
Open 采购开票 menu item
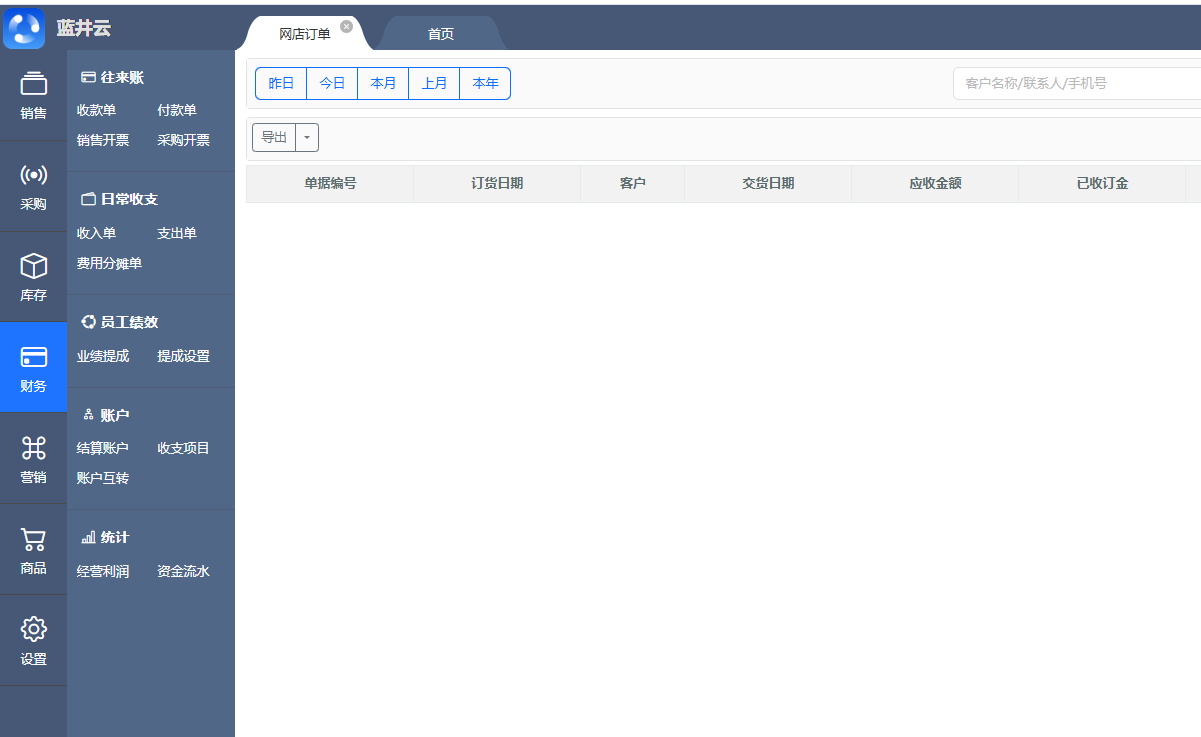tap(183, 140)
